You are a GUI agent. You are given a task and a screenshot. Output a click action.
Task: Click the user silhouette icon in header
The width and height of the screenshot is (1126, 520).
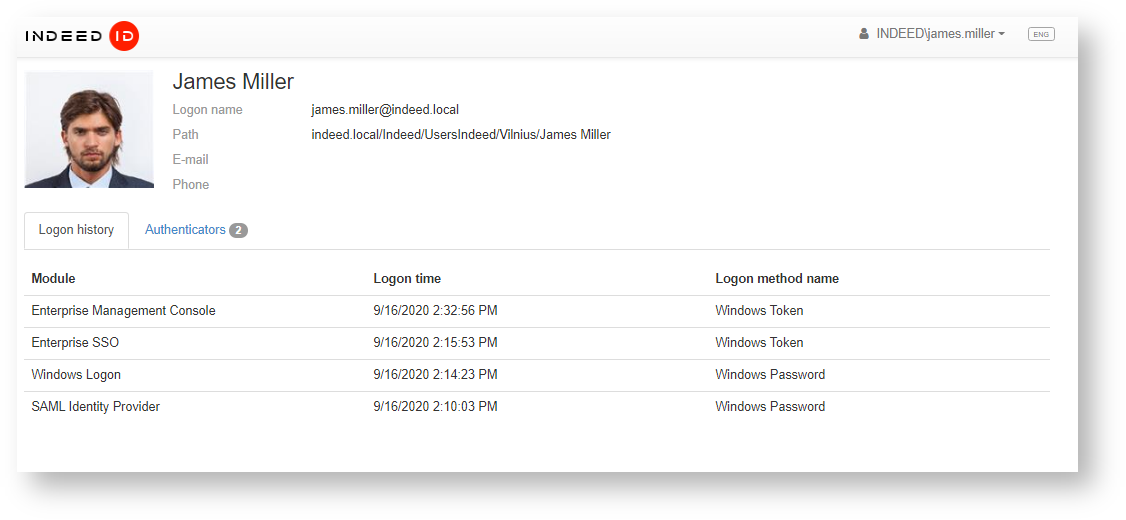pyautogui.click(x=864, y=34)
